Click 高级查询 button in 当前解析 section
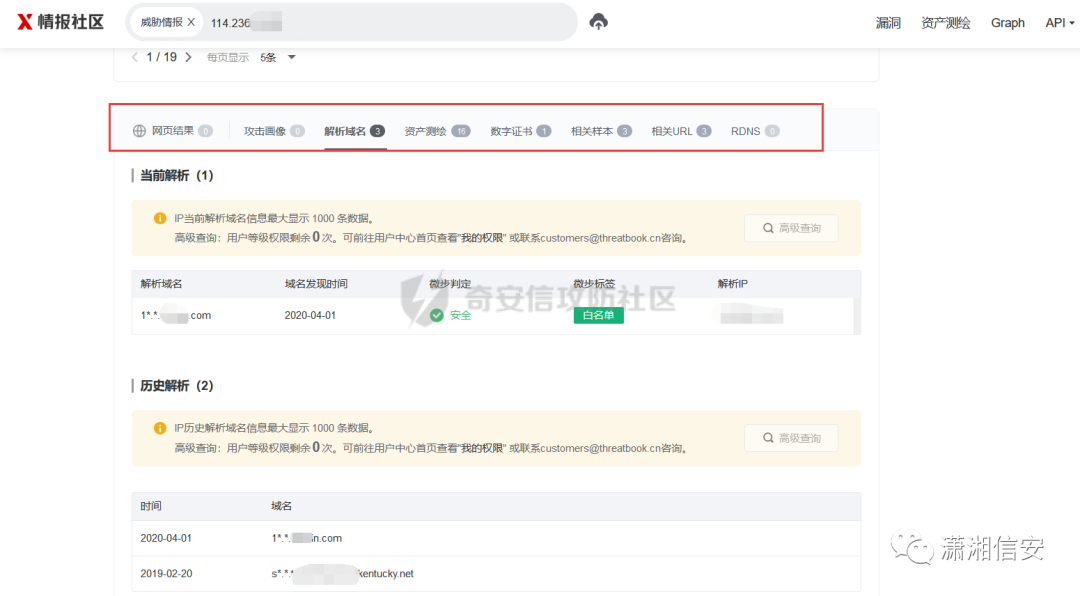 pyautogui.click(x=791, y=228)
